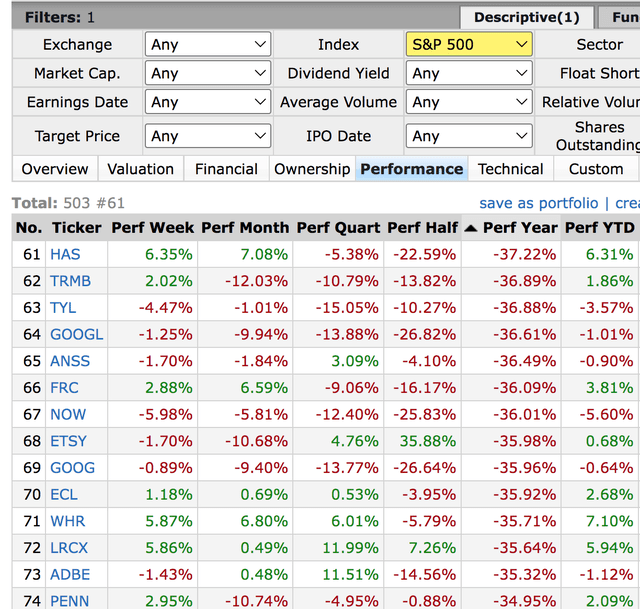
Task: Sort by Perf YTD column header
Action: [x=600, y=227]
